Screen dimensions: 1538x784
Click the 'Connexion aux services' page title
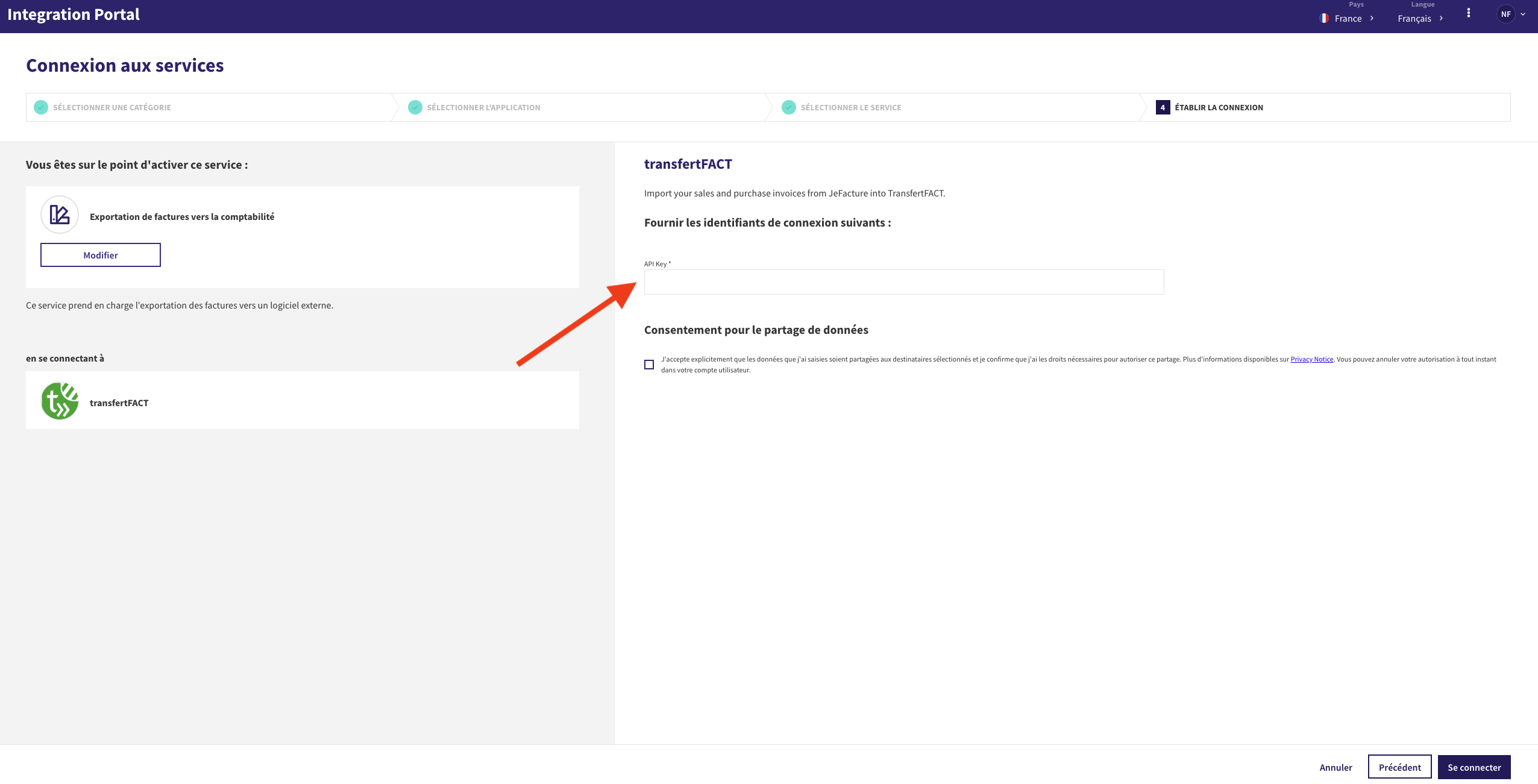pyautogui.click(x=125, y=65)
